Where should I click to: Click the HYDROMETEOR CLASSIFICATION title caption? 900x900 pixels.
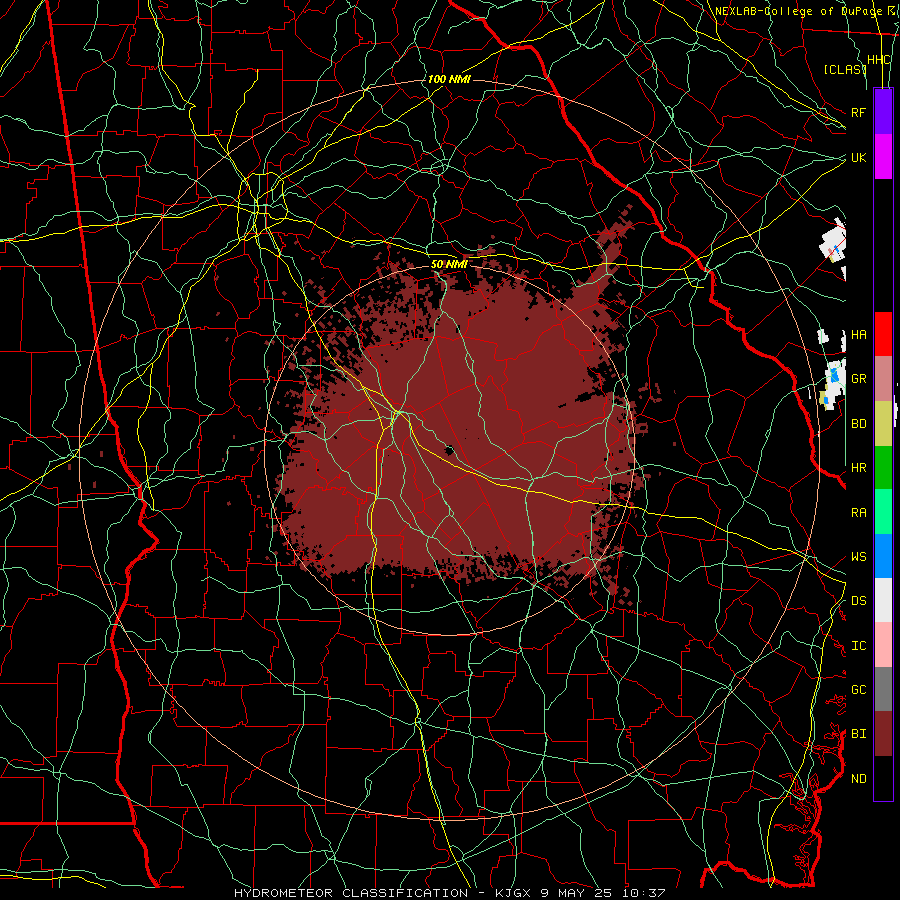pos(351,893)
